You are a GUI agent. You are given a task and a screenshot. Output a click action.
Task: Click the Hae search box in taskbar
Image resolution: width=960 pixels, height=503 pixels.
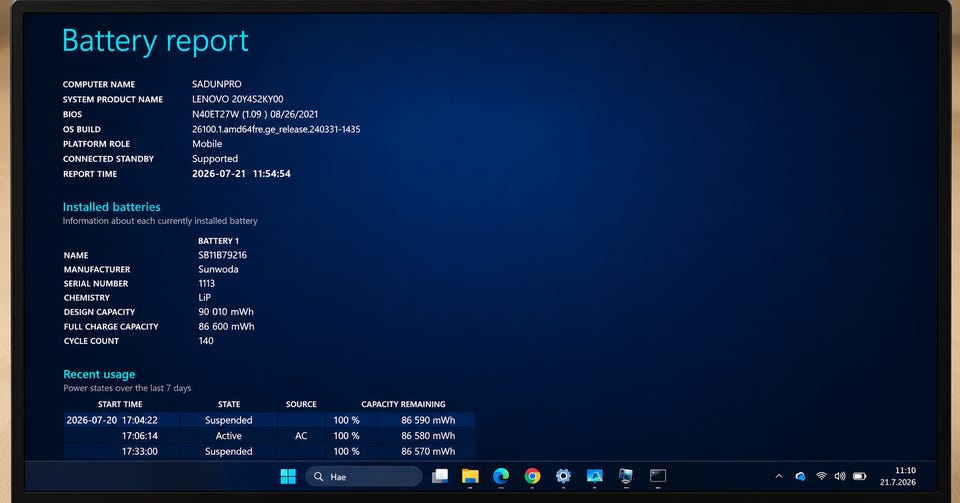coord(364,476)
